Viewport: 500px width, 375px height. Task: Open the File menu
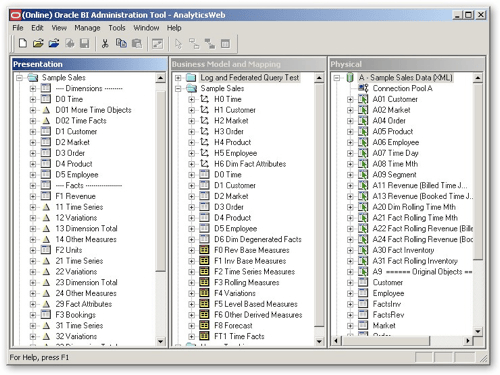point(18,28)
